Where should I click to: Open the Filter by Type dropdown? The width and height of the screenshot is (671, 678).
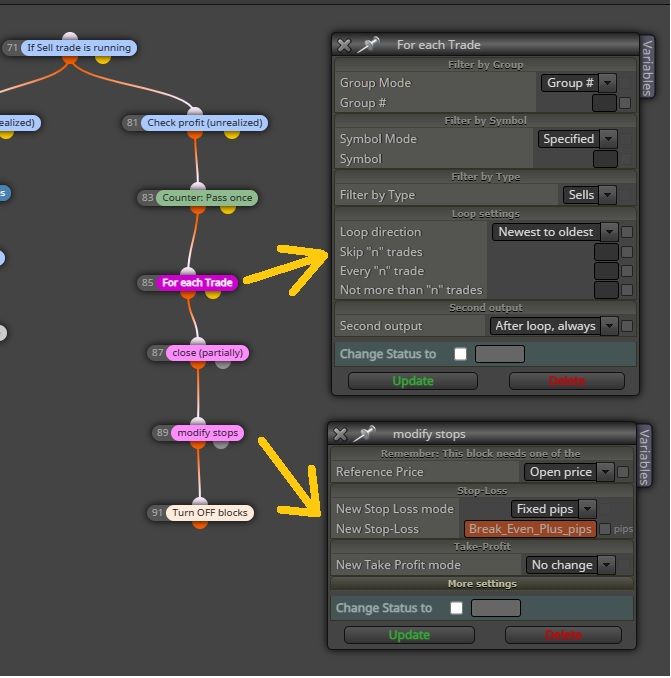(590, 195)
